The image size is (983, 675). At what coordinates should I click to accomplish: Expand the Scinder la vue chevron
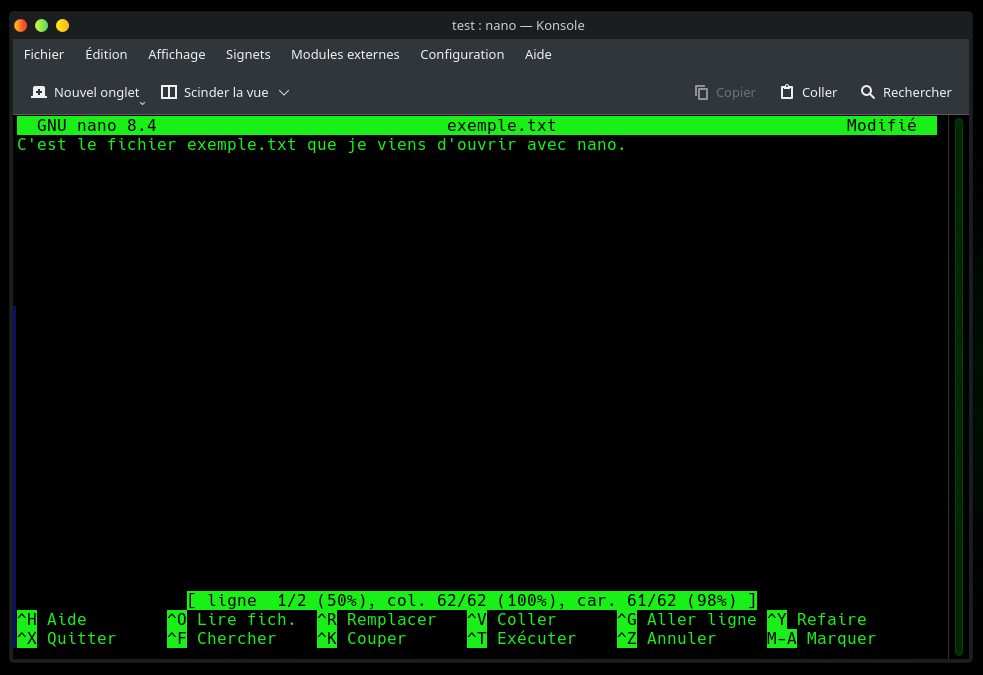(284, 92)
